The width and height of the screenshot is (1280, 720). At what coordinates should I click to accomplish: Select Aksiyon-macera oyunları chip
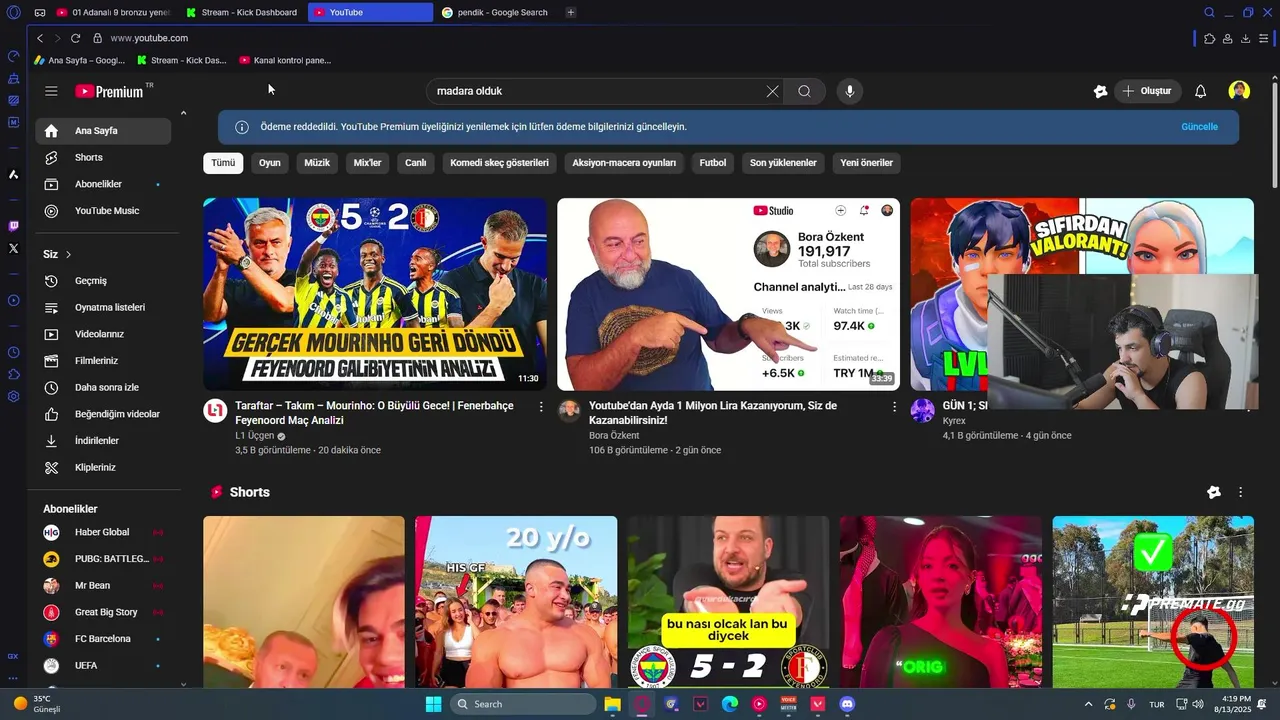pyautogui.click(x=624, y=163)
